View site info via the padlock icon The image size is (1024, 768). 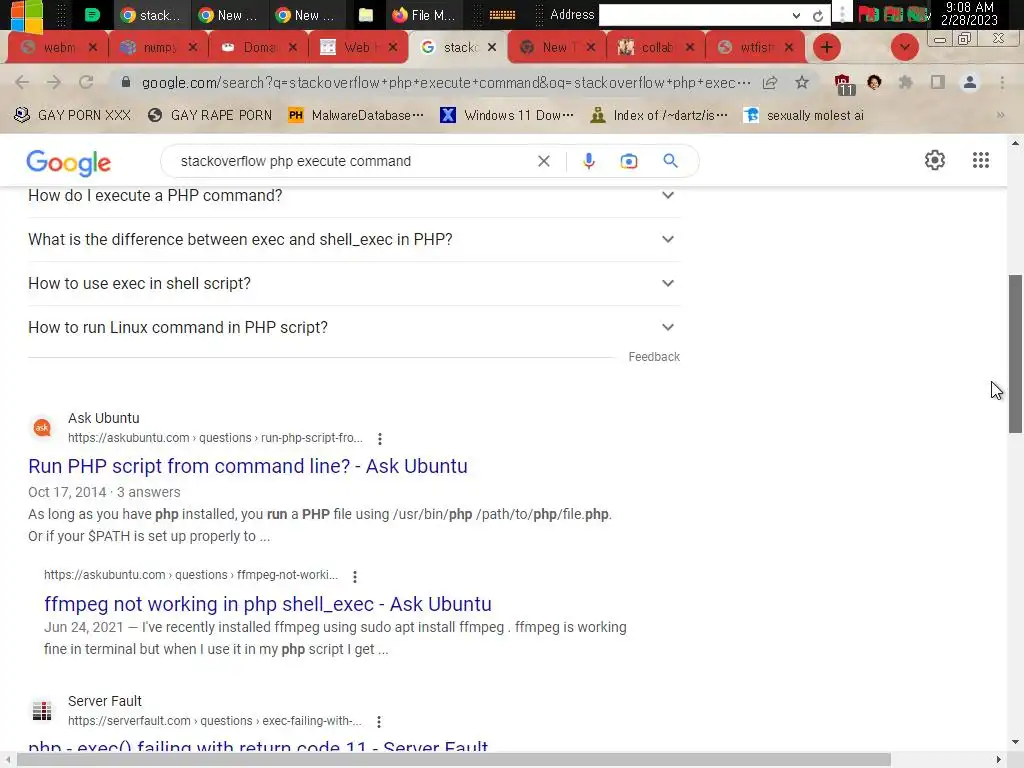(126, 82)
